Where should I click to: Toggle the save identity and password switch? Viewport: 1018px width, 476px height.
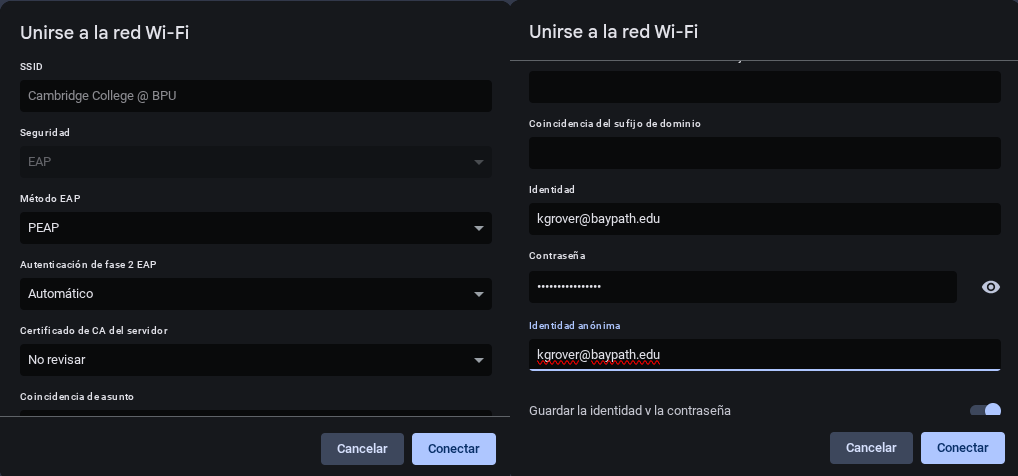tap(985, 411)
